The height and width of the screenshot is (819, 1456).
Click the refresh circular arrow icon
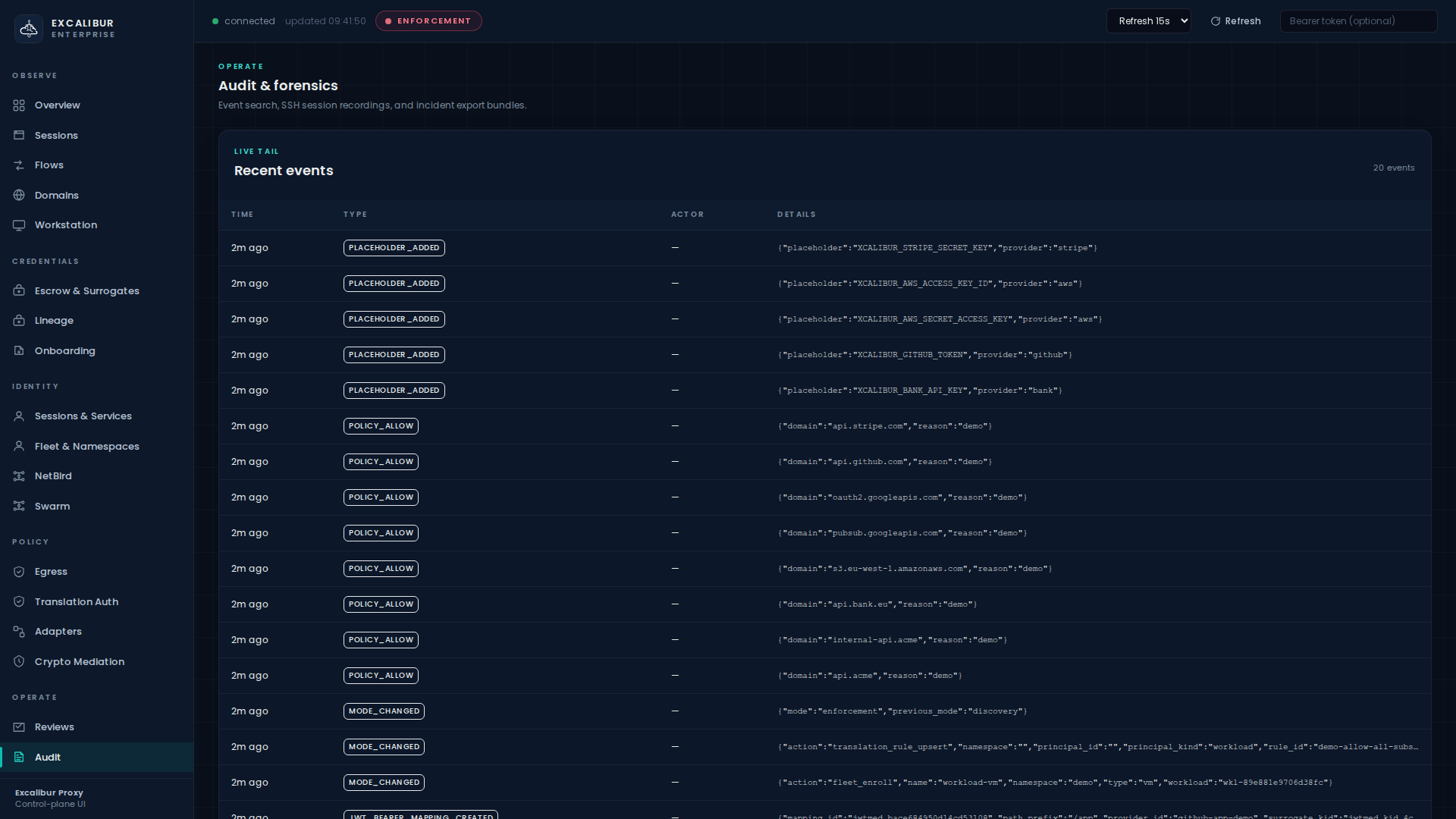[x=1216, y=21]
